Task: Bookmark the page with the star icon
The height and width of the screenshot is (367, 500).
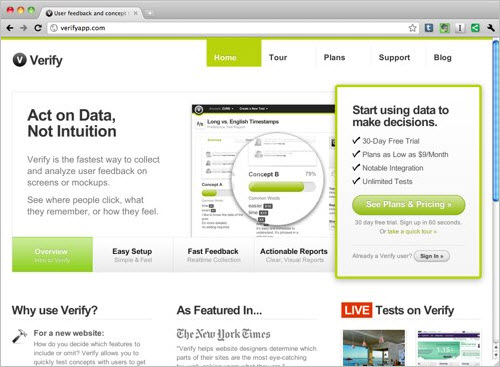Action: pyautogui.click(x=412, y=28)
